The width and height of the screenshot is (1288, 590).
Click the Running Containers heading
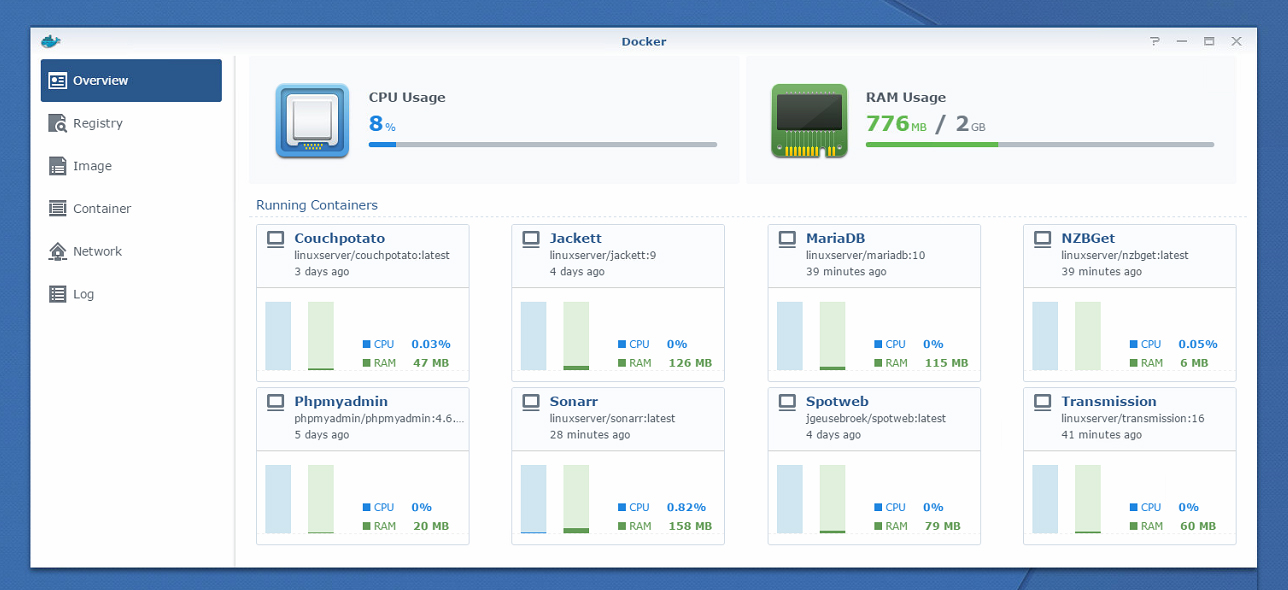317,205
